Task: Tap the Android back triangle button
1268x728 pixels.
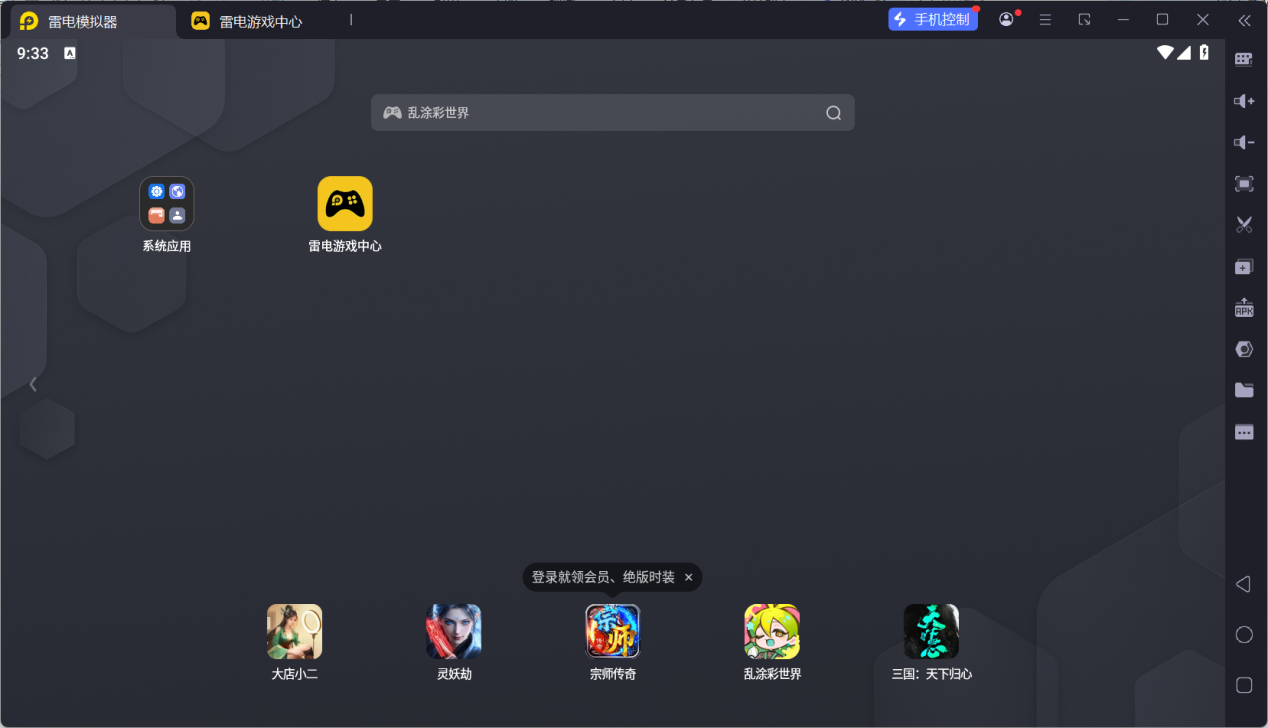Action: tap(1243, 584)
